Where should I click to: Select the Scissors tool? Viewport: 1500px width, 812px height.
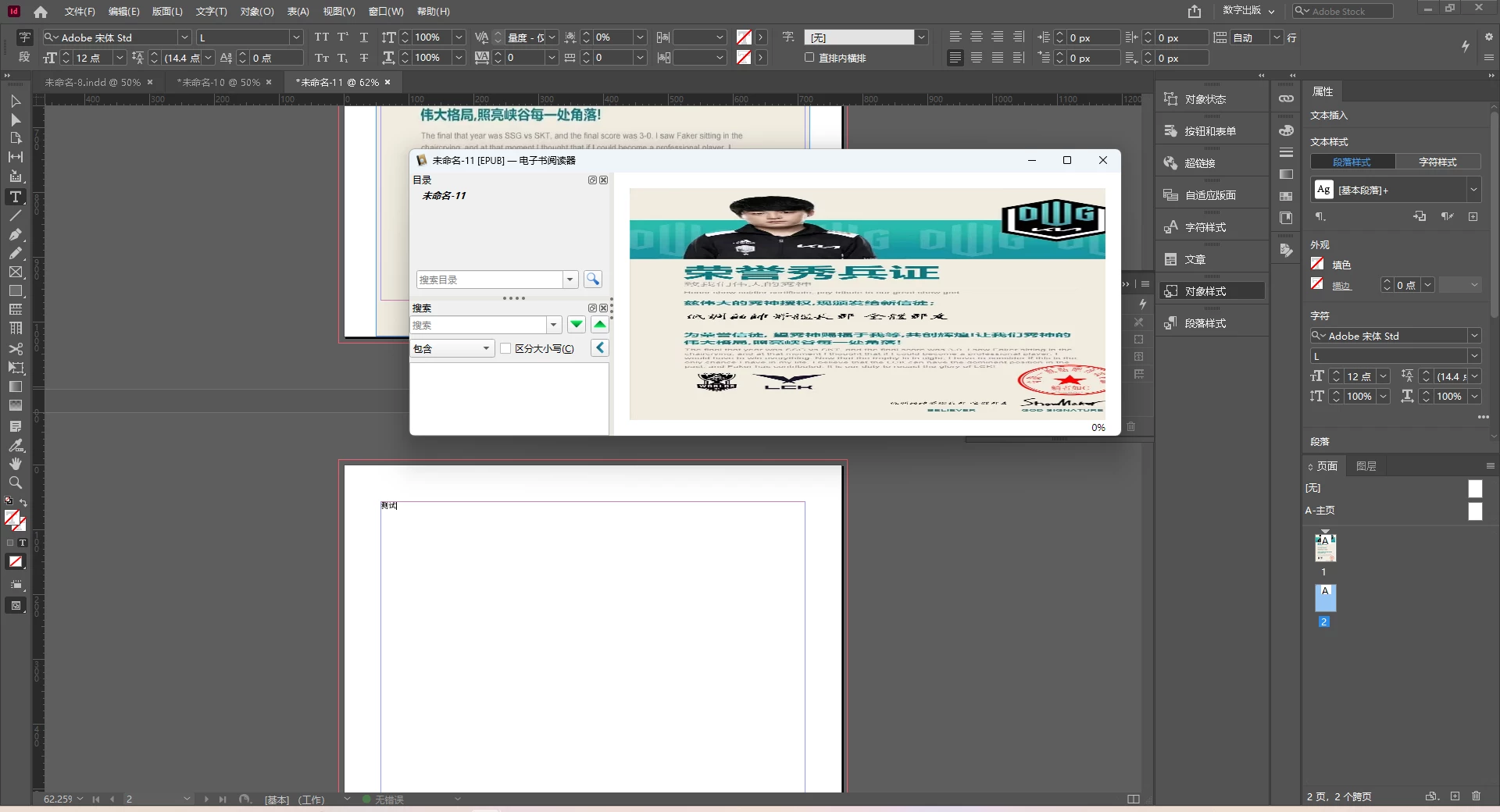coord(15,349)
